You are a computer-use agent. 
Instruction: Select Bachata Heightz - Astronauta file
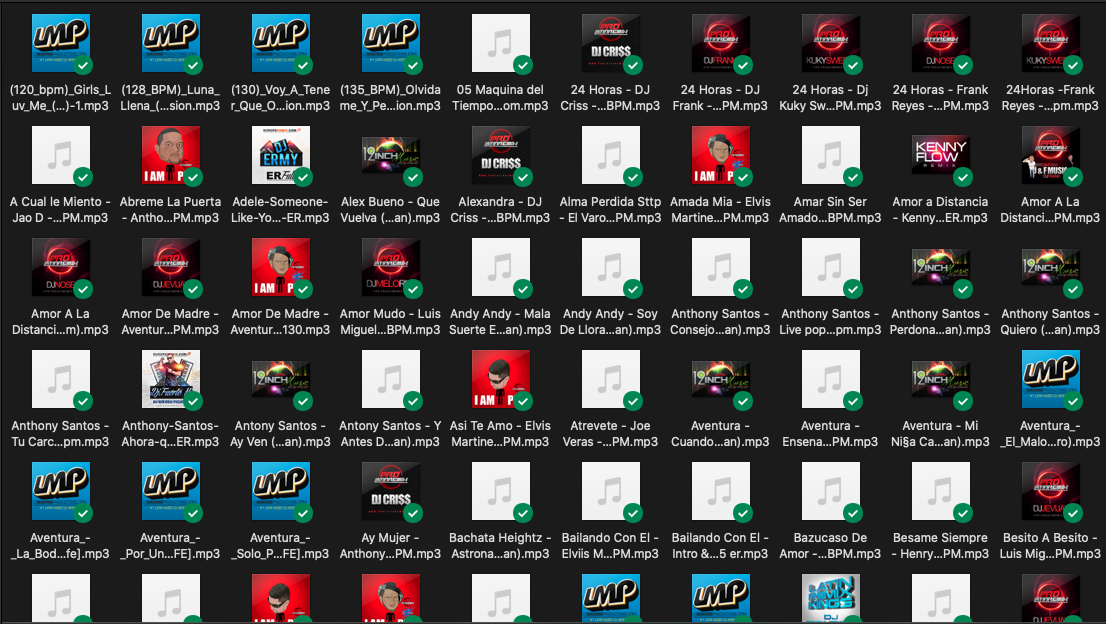click(500, 492)
